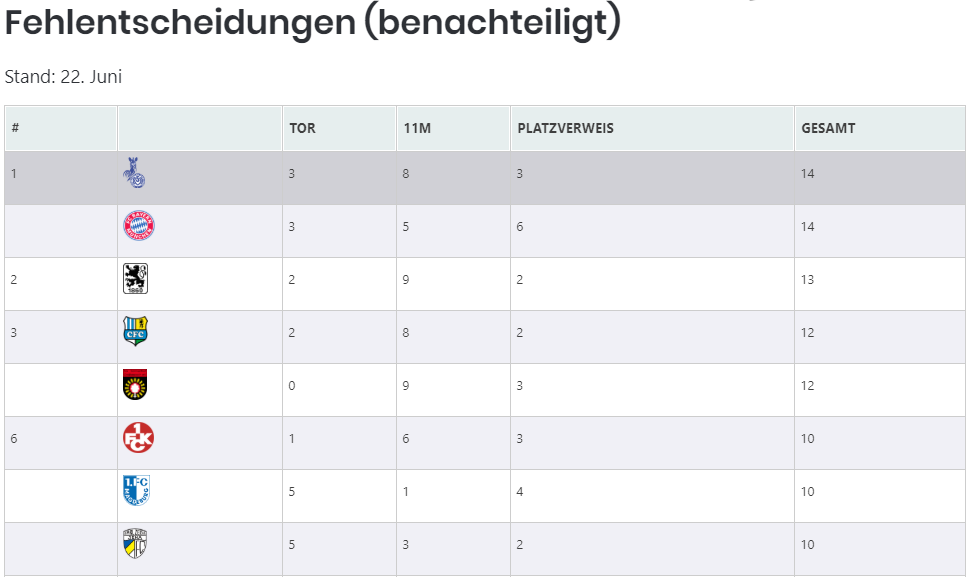Screen dimensions: 968x577
Task: Click the FC Bayern München logo
Action: pos(138,226)
